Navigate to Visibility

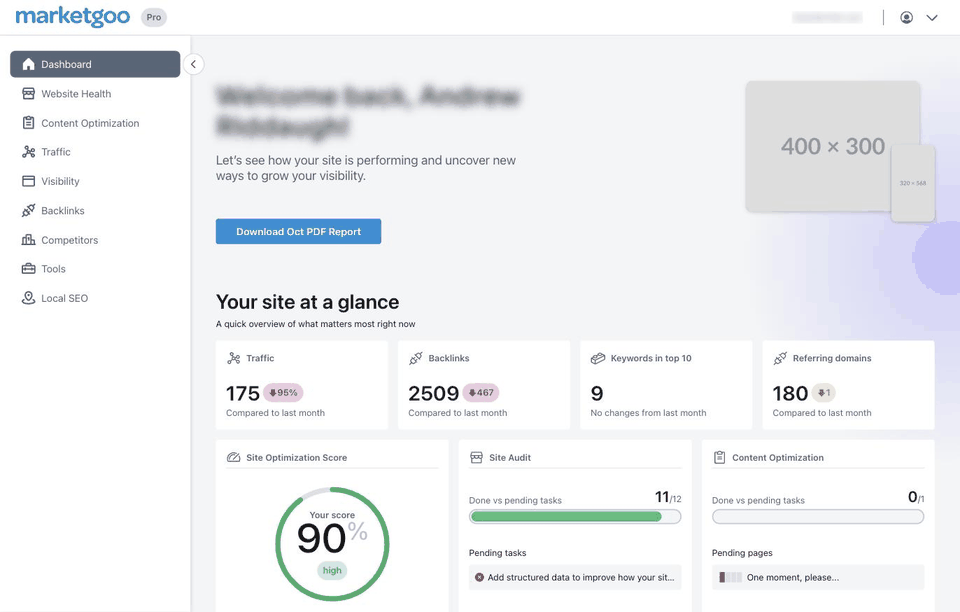pos(95,181)
